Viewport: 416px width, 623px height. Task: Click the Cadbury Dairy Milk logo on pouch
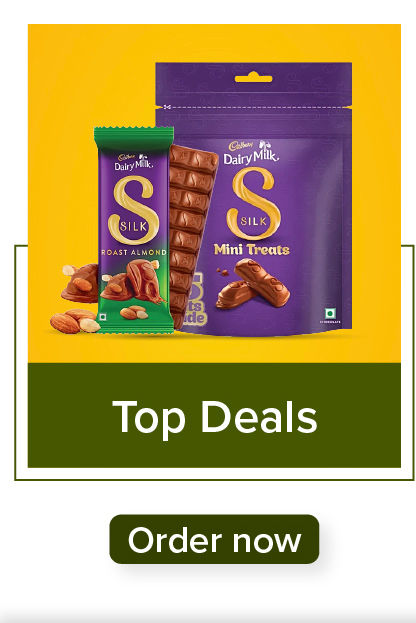(251, 152)
